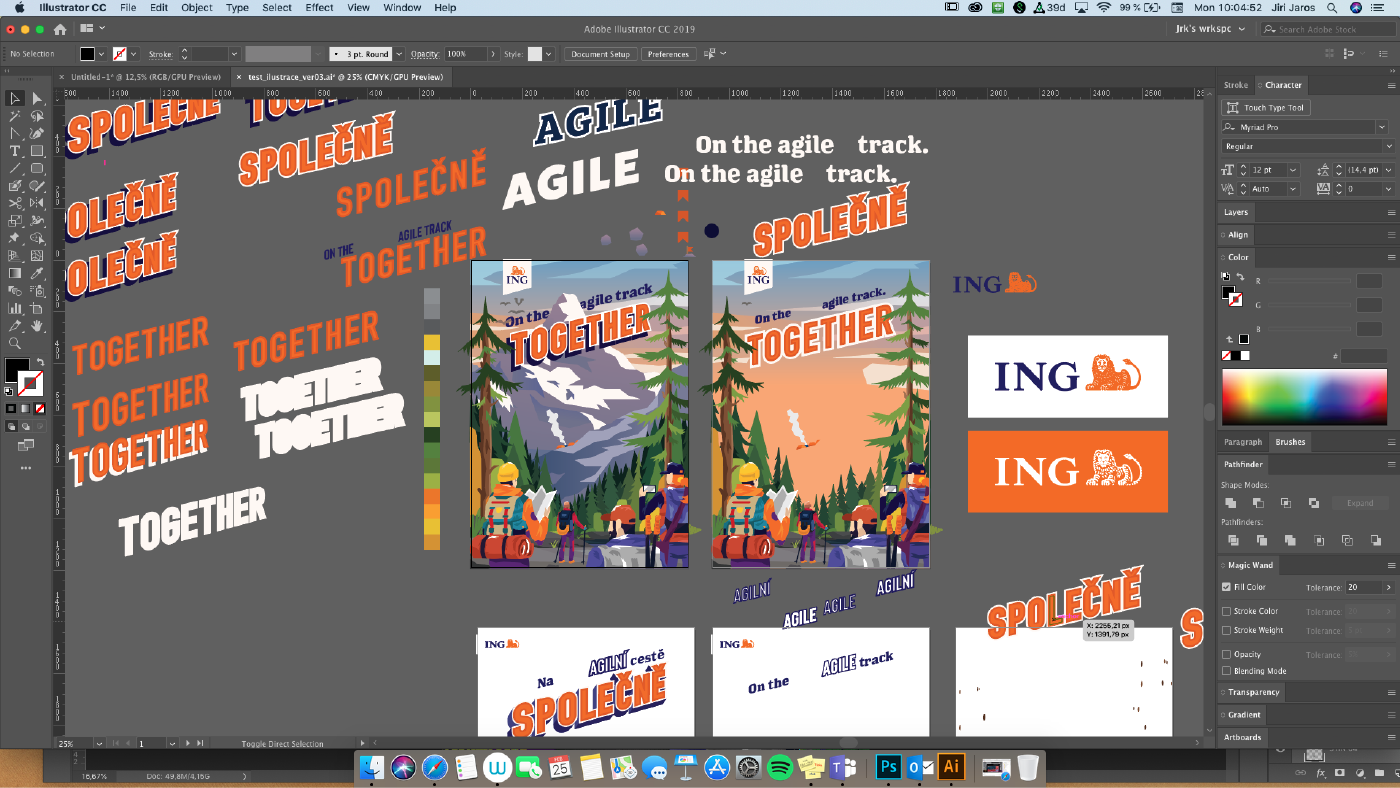Screen dimensions: 1400x788
Task: Open the Auto kerning dropdown
Action: point(1293,189)
